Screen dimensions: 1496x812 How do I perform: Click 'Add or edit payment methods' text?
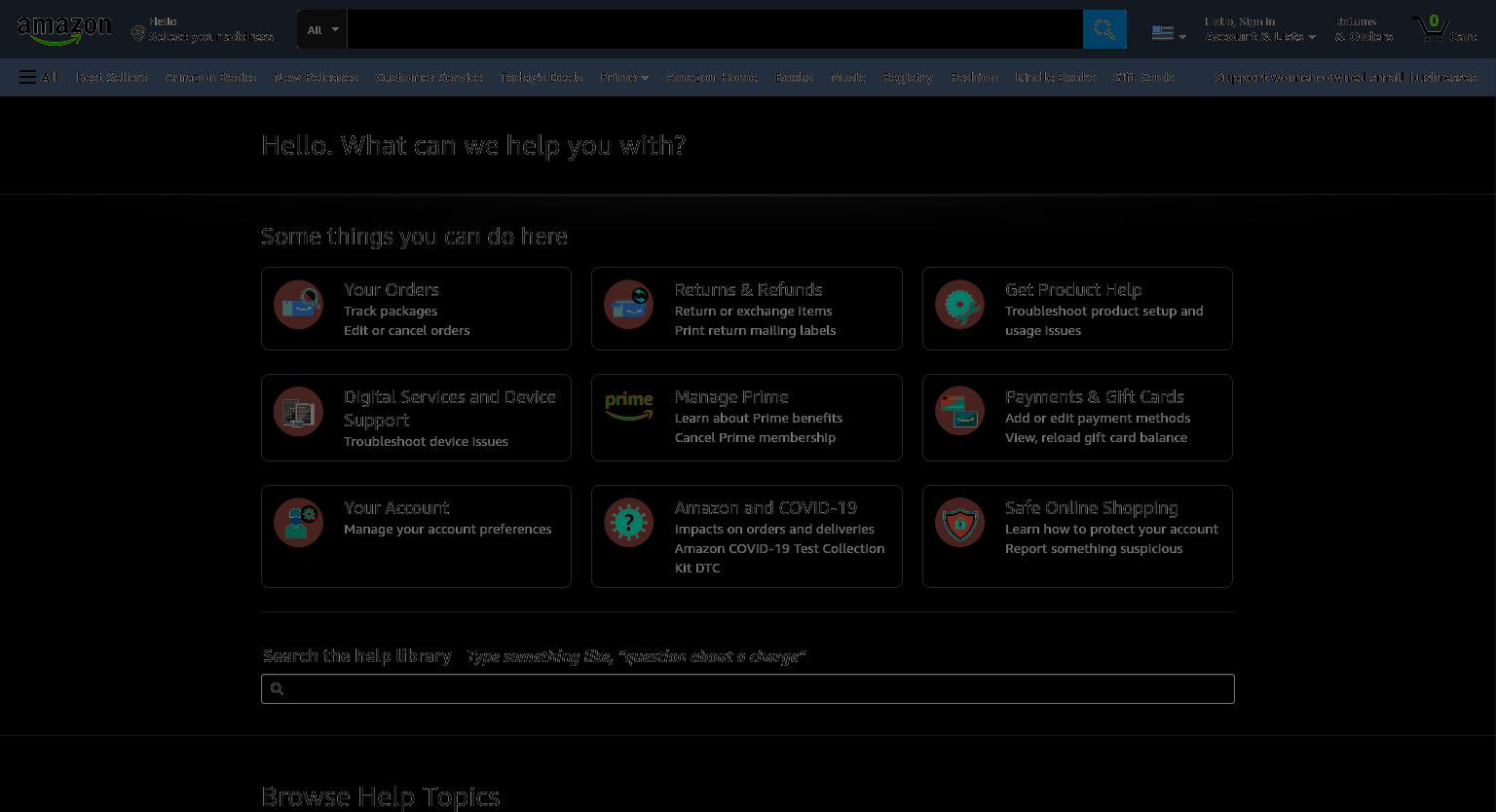tap(1098, 419)
